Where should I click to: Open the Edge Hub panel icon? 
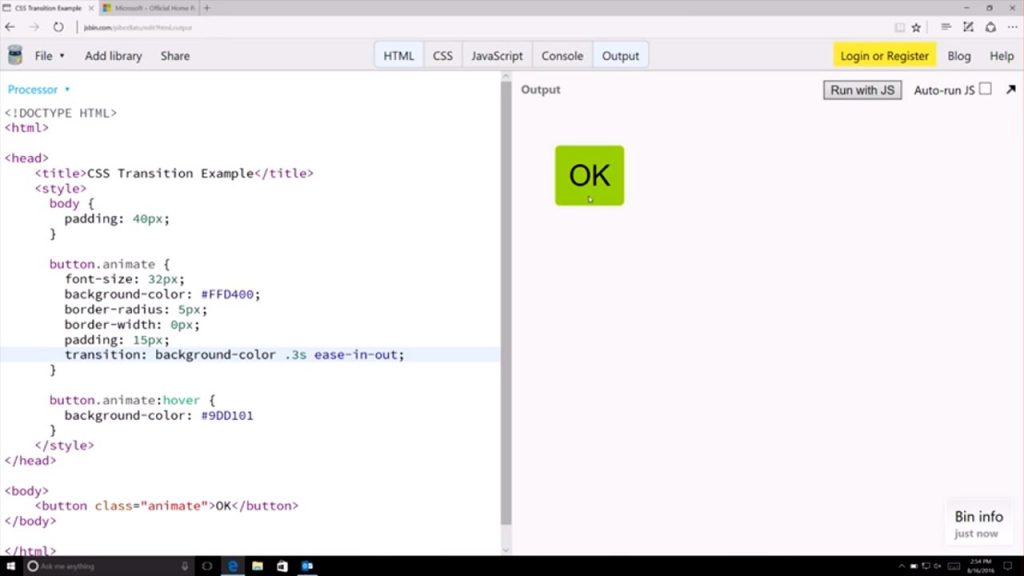pyautogui.click(x=946, y=27)
